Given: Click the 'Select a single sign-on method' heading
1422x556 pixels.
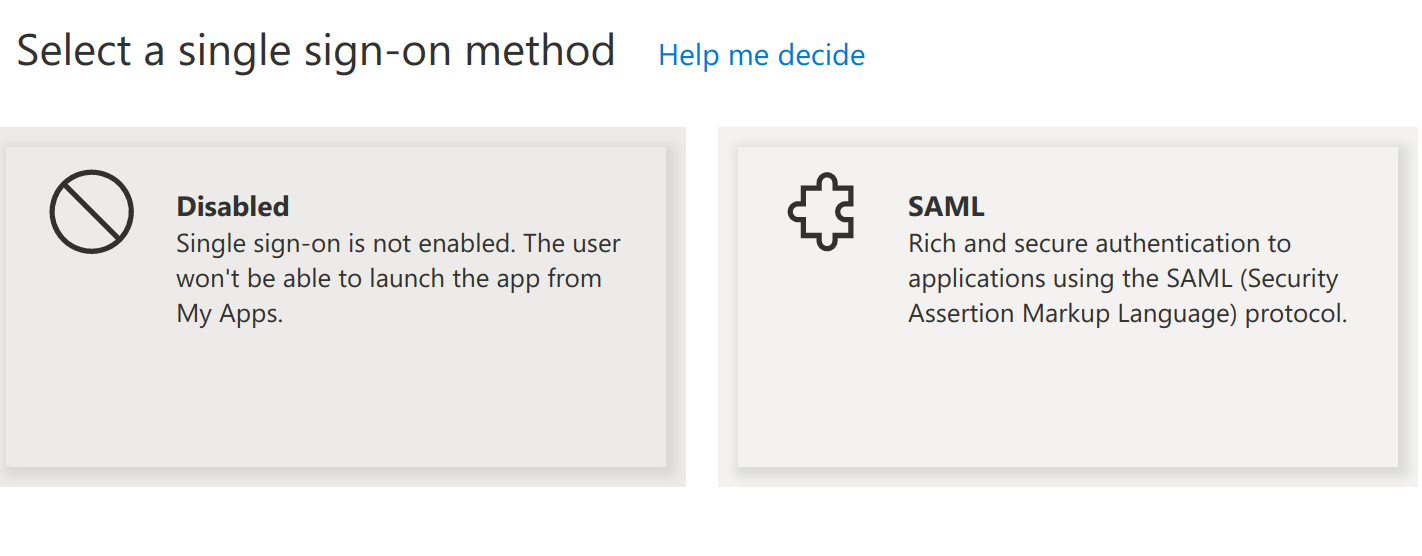Looking at the screenshot, I should coord(316,50).
